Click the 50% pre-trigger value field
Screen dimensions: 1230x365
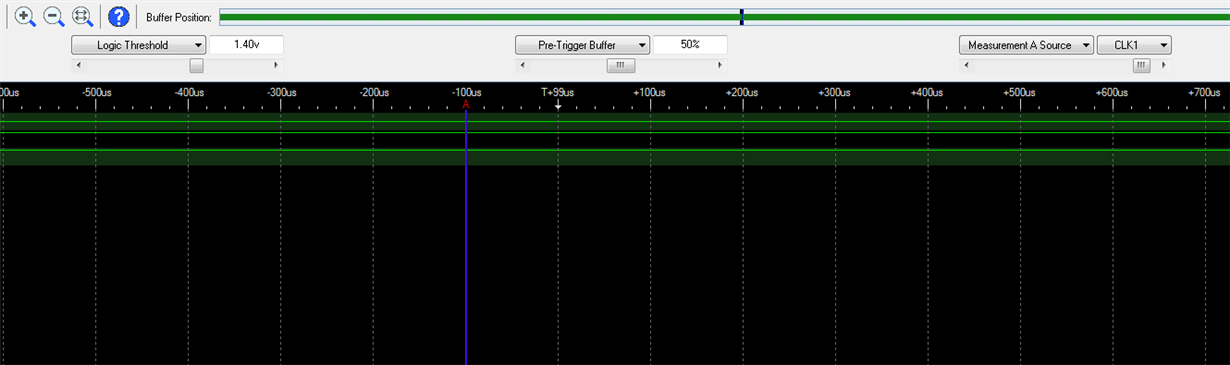click(690, 45)
